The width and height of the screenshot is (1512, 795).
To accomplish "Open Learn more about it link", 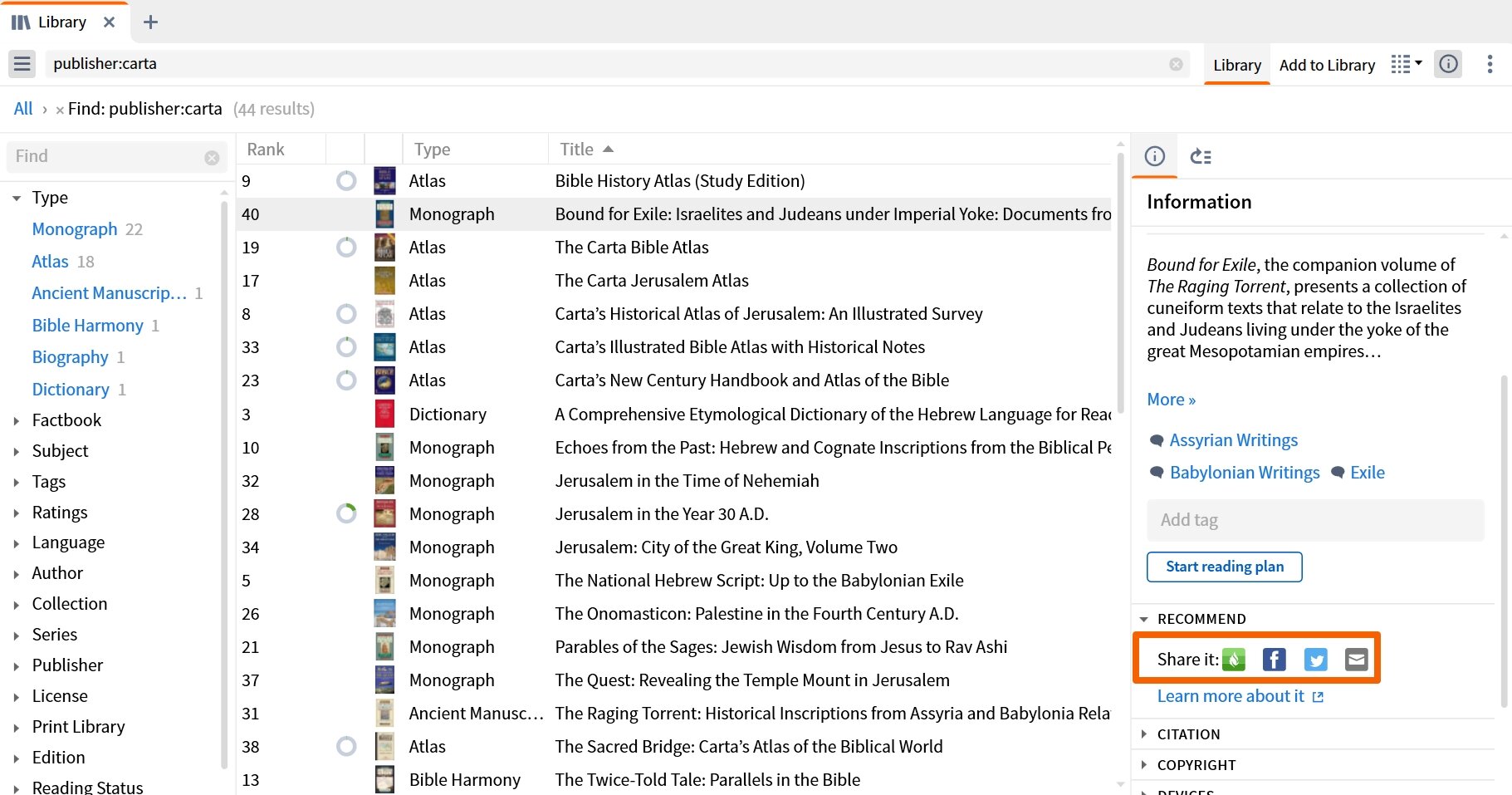I will (1240, 696).
